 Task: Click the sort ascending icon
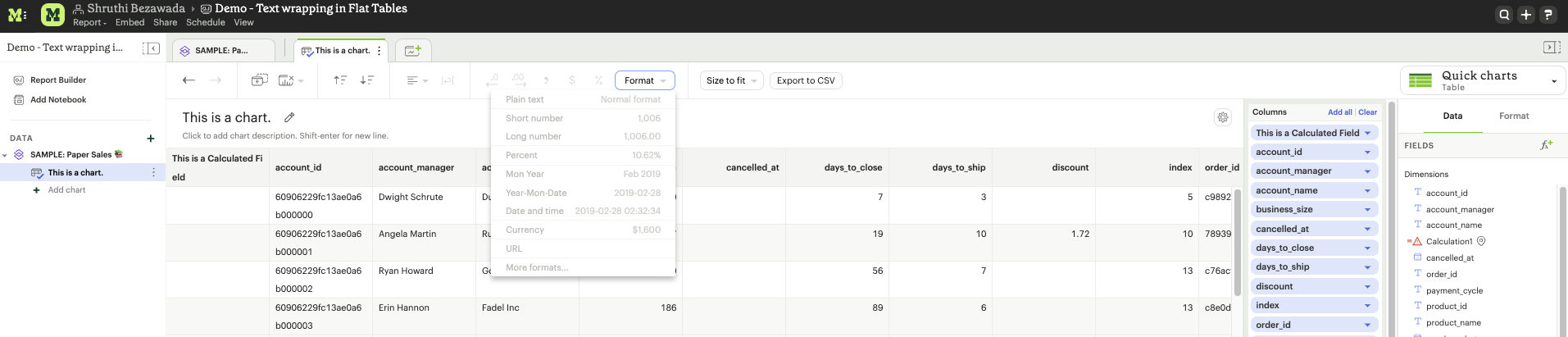(340, 80)
